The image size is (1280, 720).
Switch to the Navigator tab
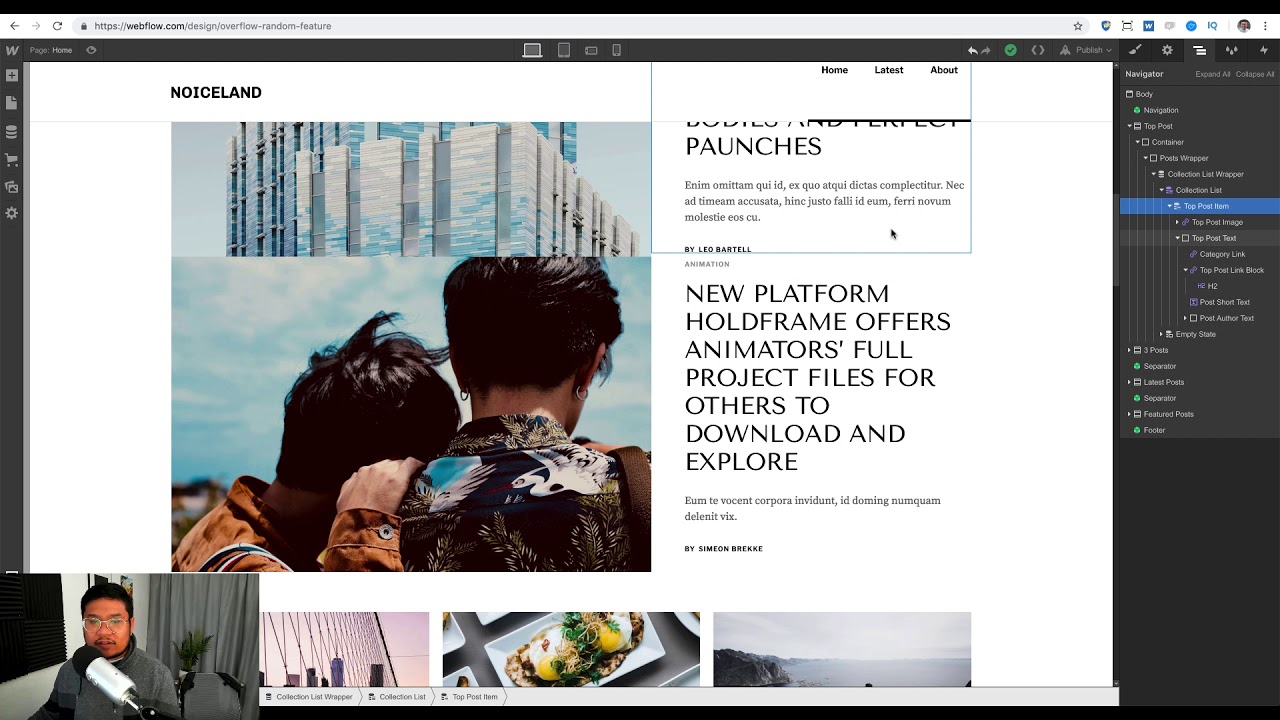coord(1199,50)
